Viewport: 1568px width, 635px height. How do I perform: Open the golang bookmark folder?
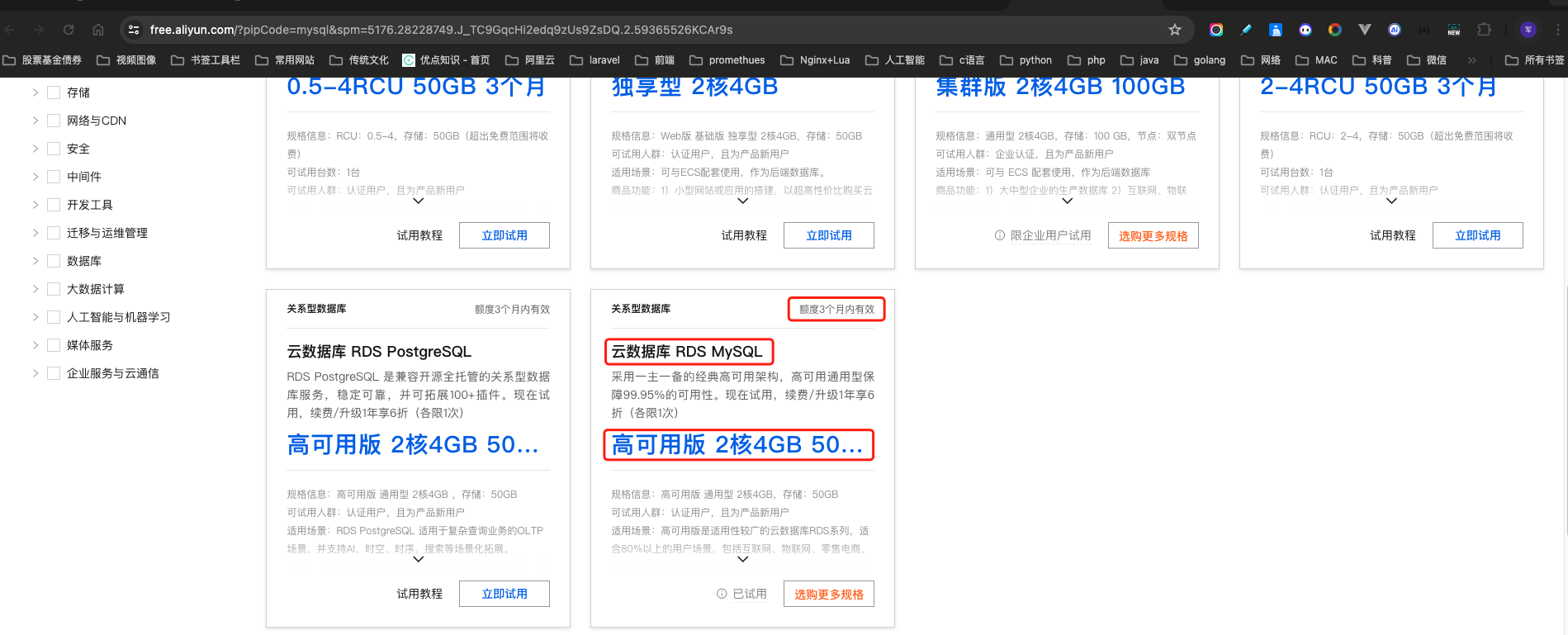(x=1200, y=60)
